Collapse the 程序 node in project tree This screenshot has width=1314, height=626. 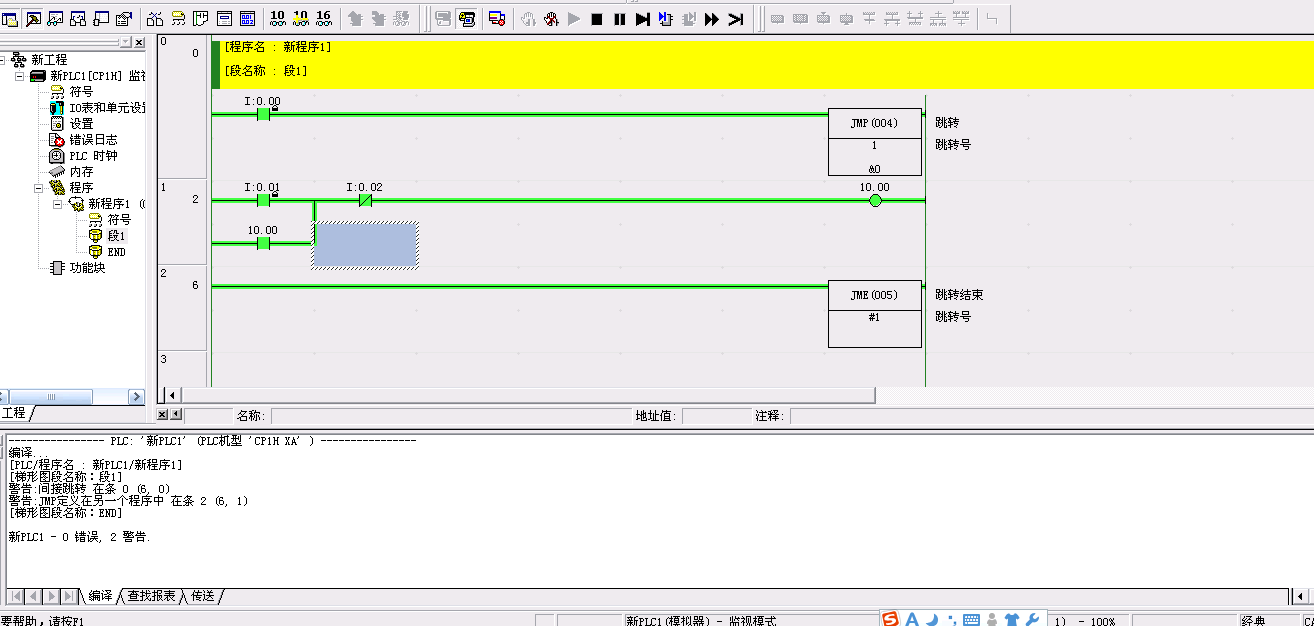pos(39,188)
